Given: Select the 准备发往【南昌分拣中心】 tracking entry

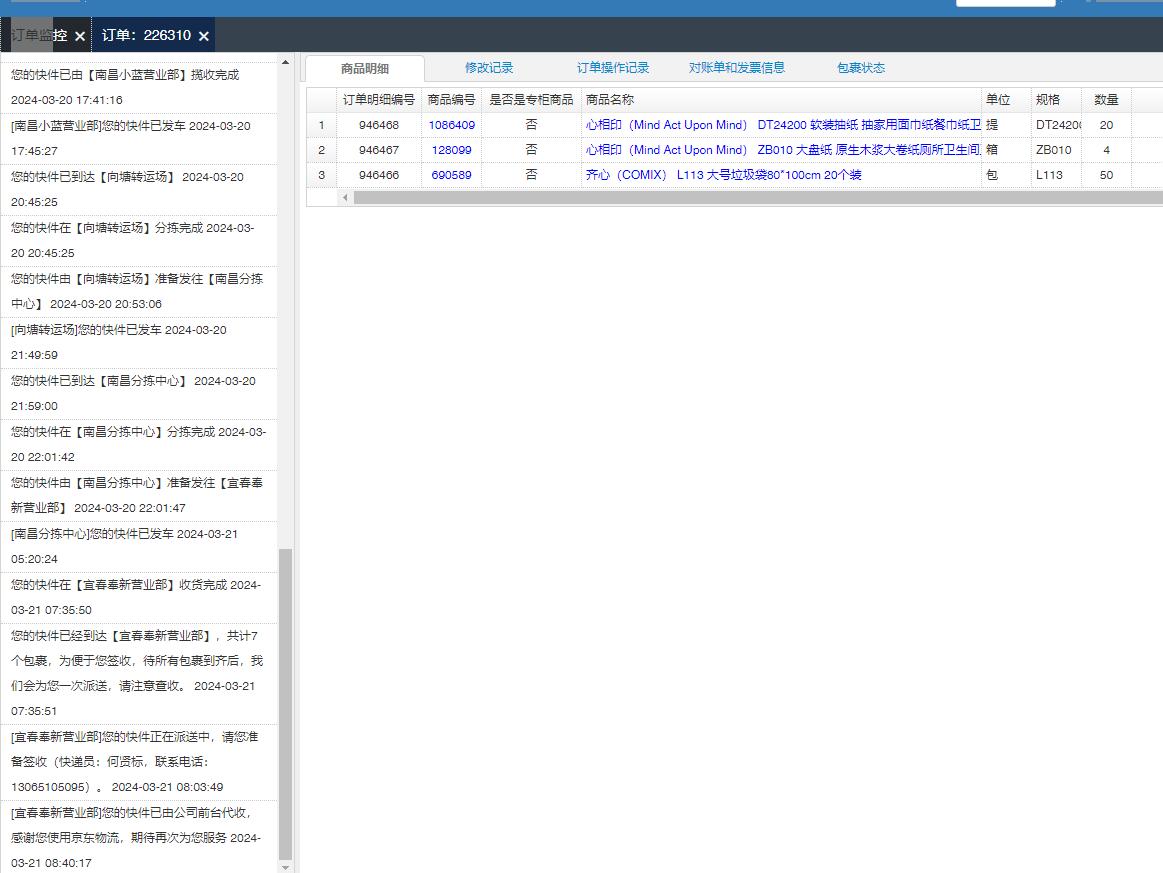Looking at the screenshot, I should [x=139, y=292].
